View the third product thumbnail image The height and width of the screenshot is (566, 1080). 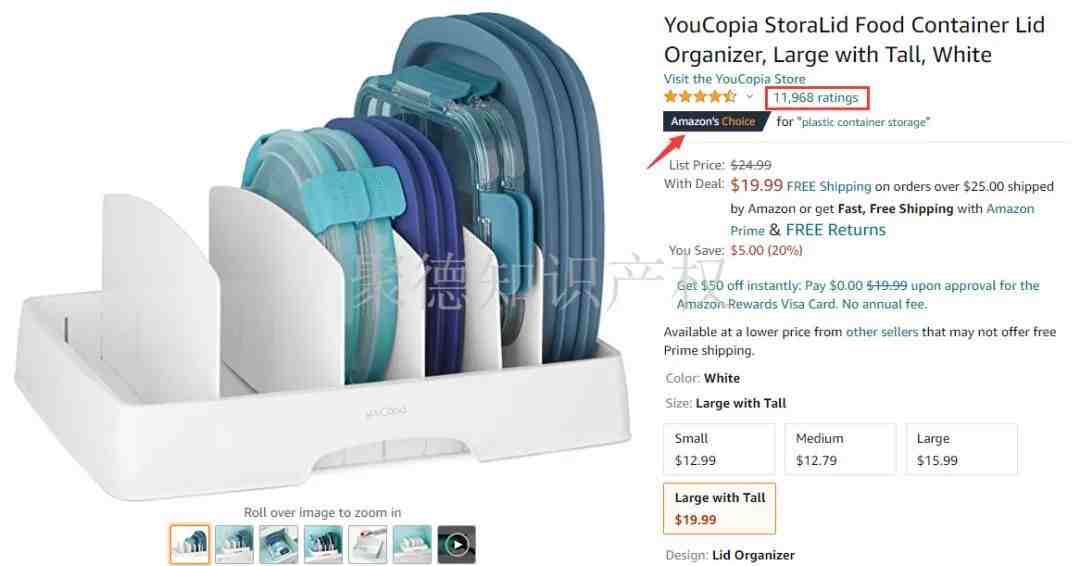pos(279,545)
